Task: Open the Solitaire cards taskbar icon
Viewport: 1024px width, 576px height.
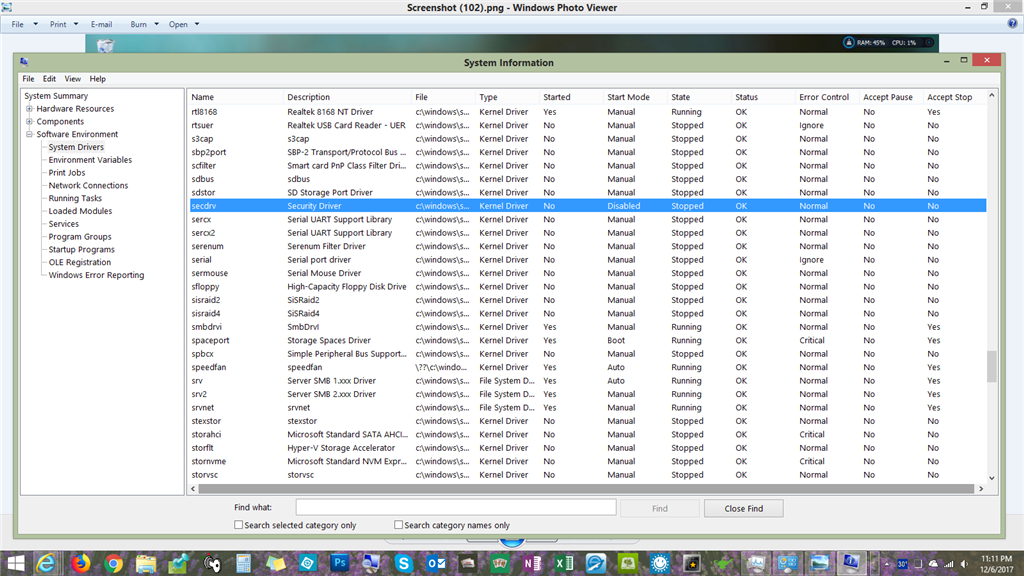Action: click(x=500, y=563)
